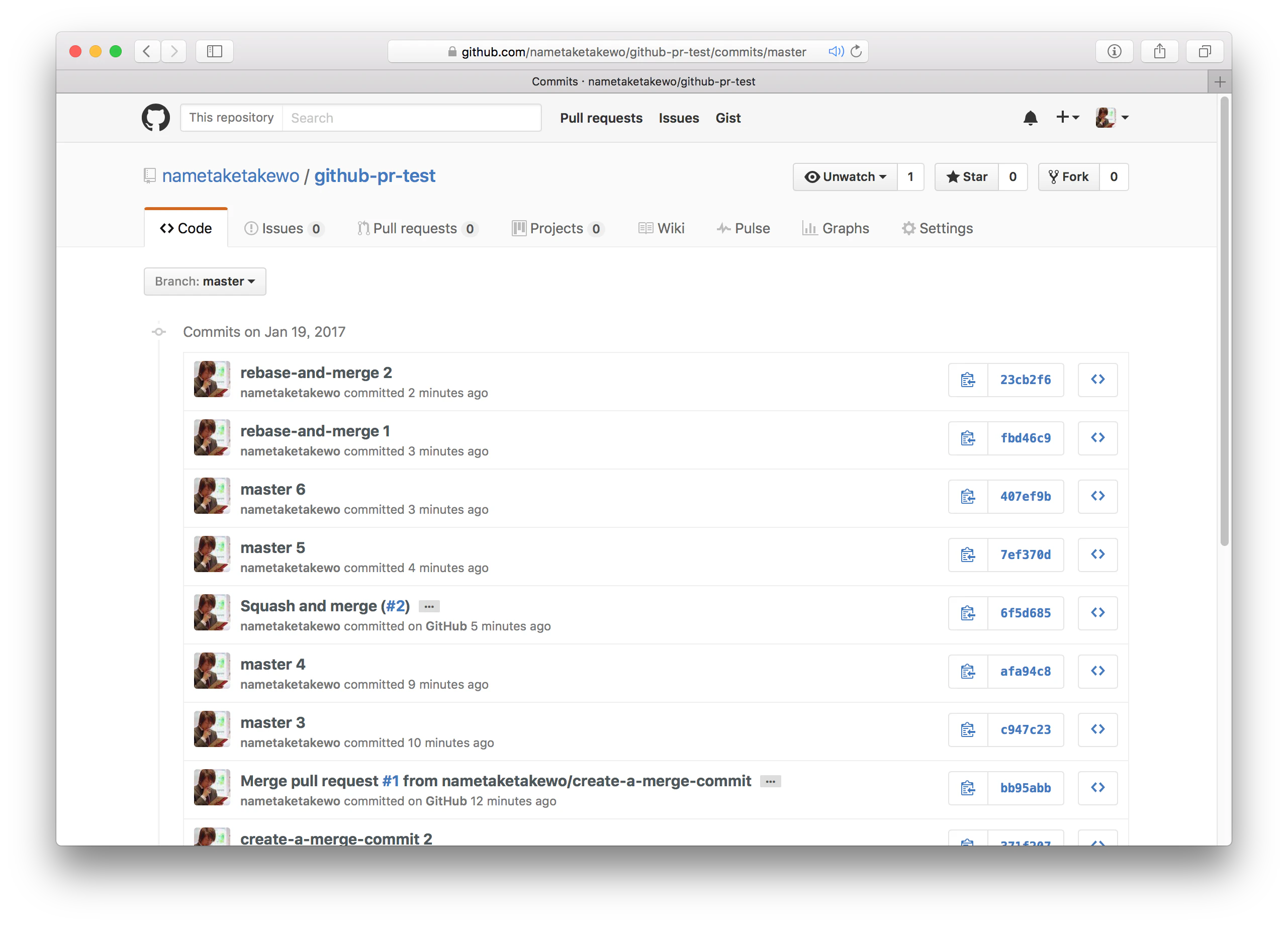This screenshot has width=1288, height=926.
Task: Copy SHA for commit afa94c8
Action: 968,672
